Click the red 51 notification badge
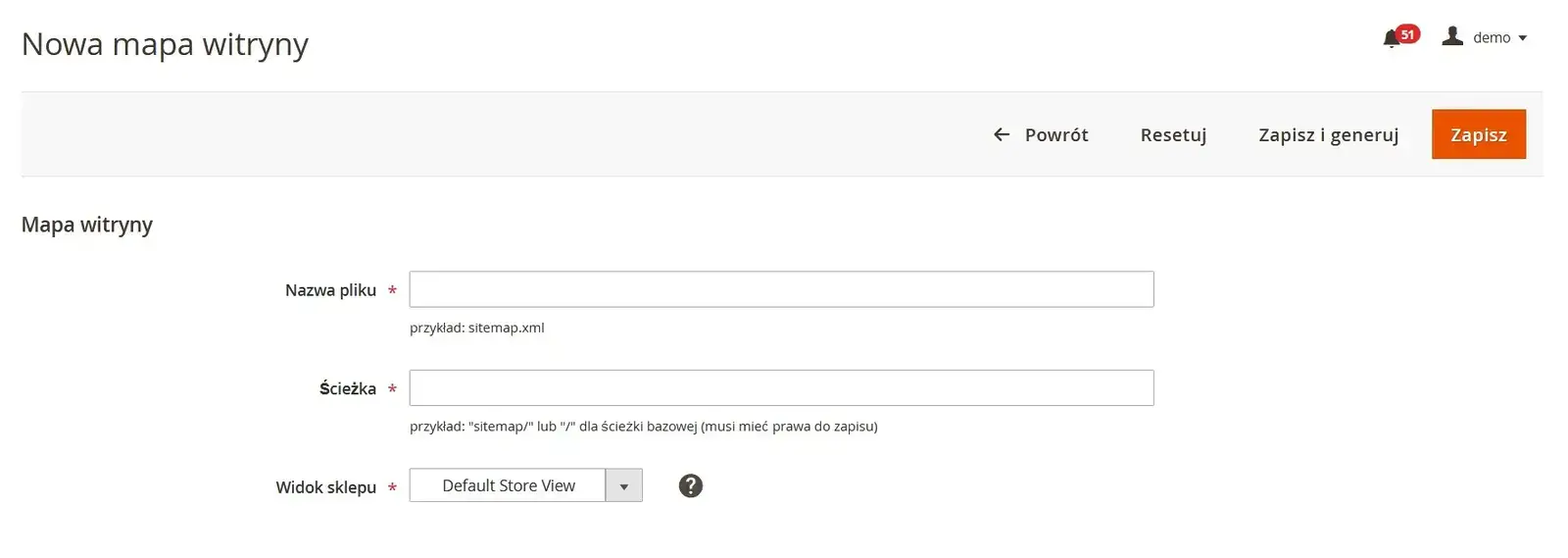Image resolution: width=1568 pixels, height=558 pixels. click(1407, 34)
